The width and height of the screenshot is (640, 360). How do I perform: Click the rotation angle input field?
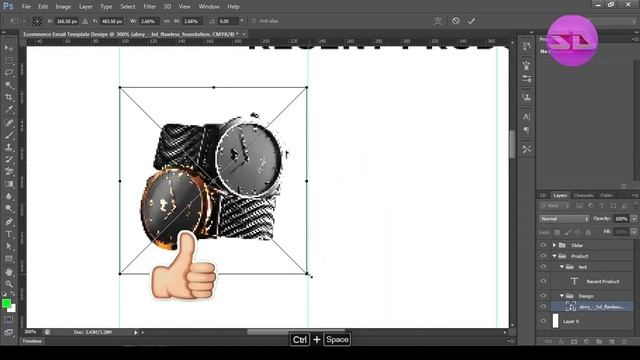pyautogui.click(x=228, y=21)
